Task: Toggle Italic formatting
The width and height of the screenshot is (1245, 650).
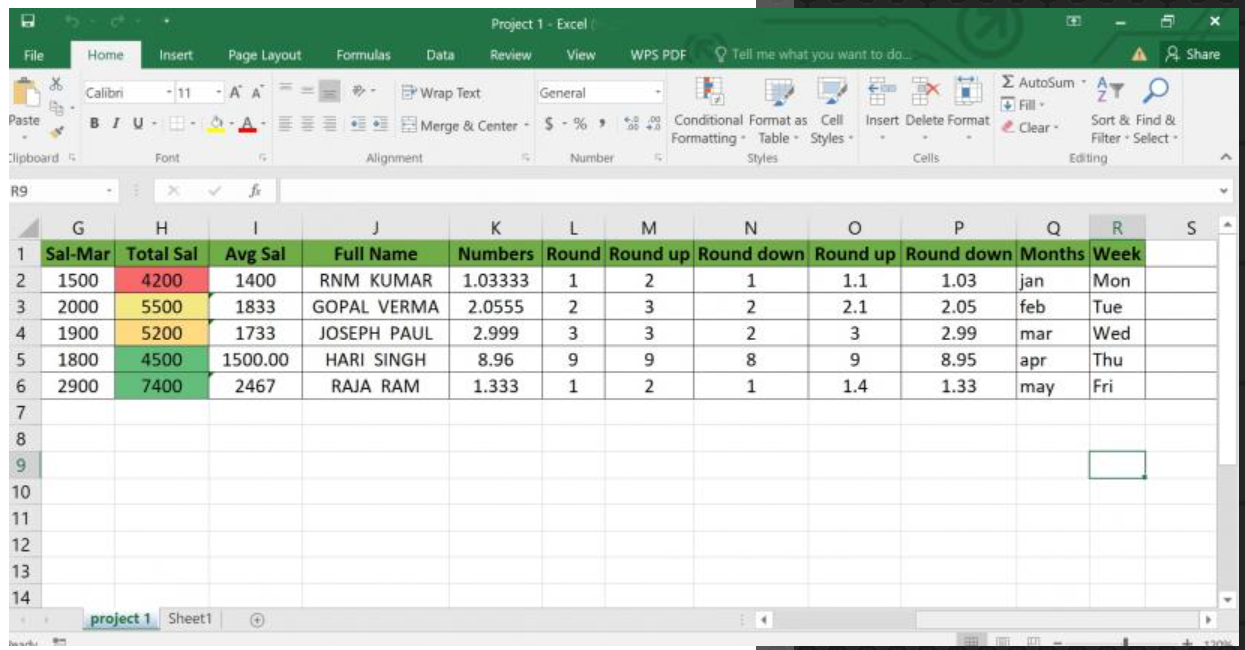Action: [x=115, y=126]
